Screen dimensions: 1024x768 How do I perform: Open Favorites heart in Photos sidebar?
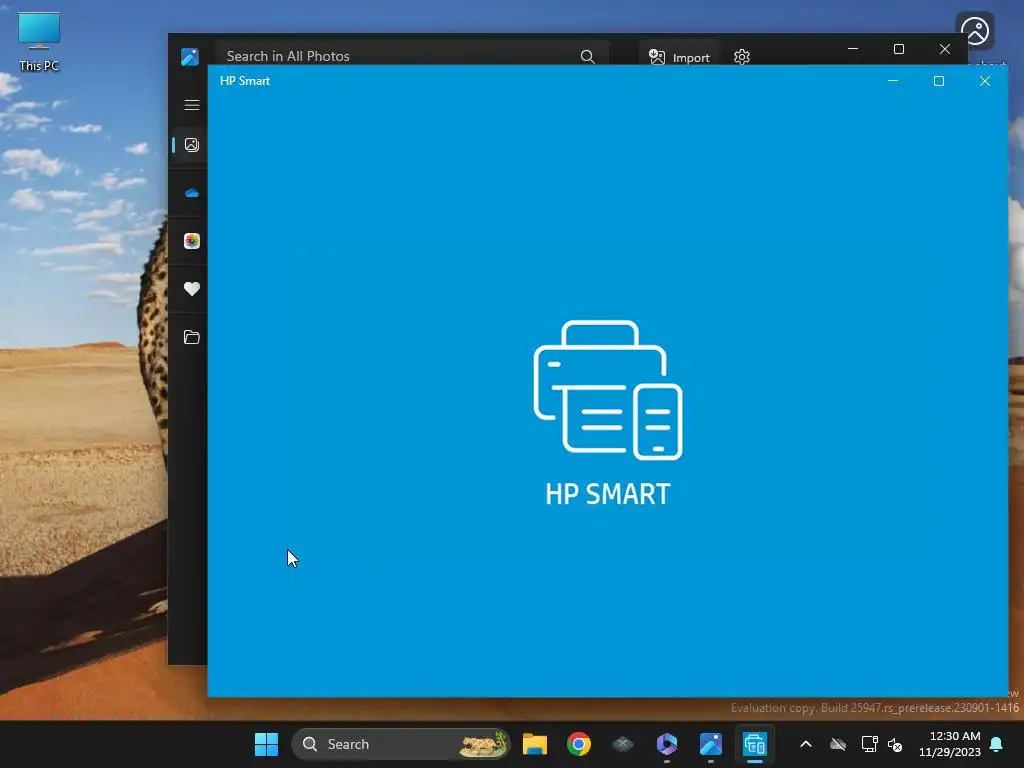coord(191,289)
